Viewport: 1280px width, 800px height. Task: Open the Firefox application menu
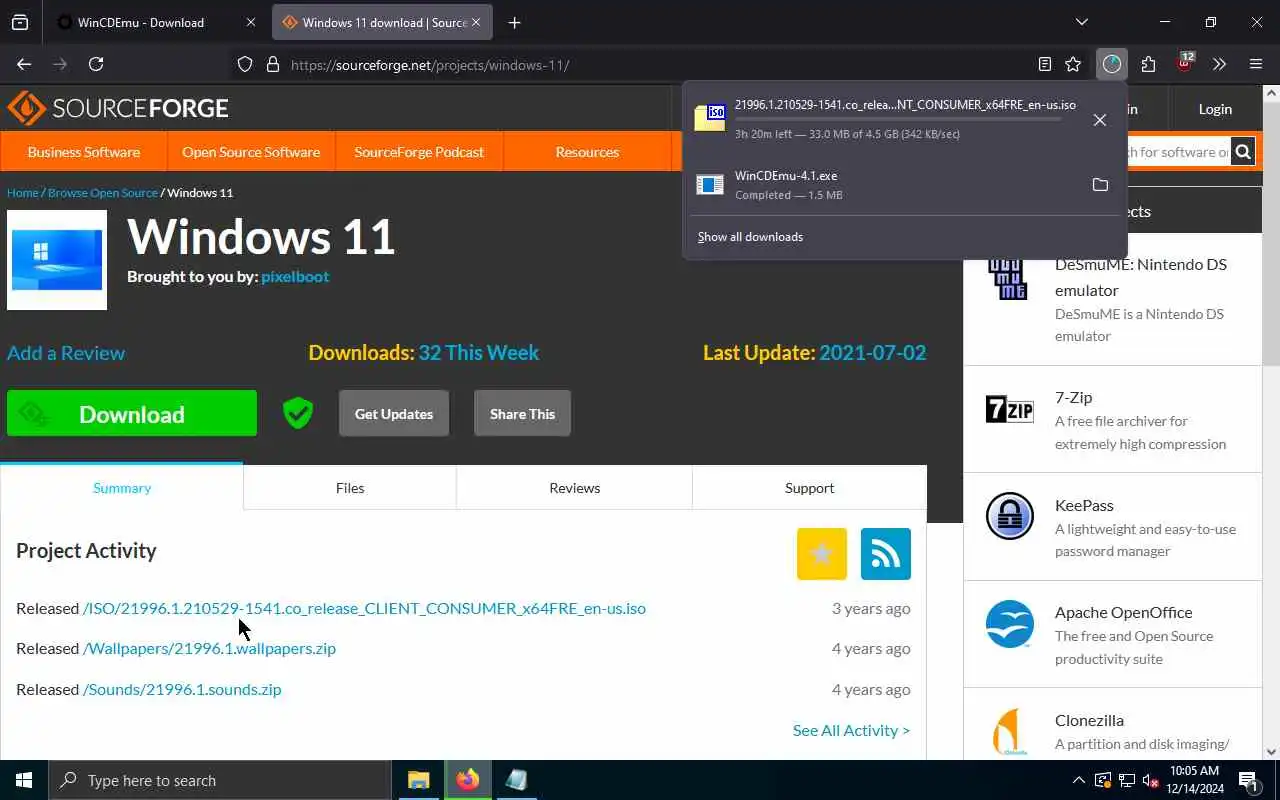[x=1256, y=64]
